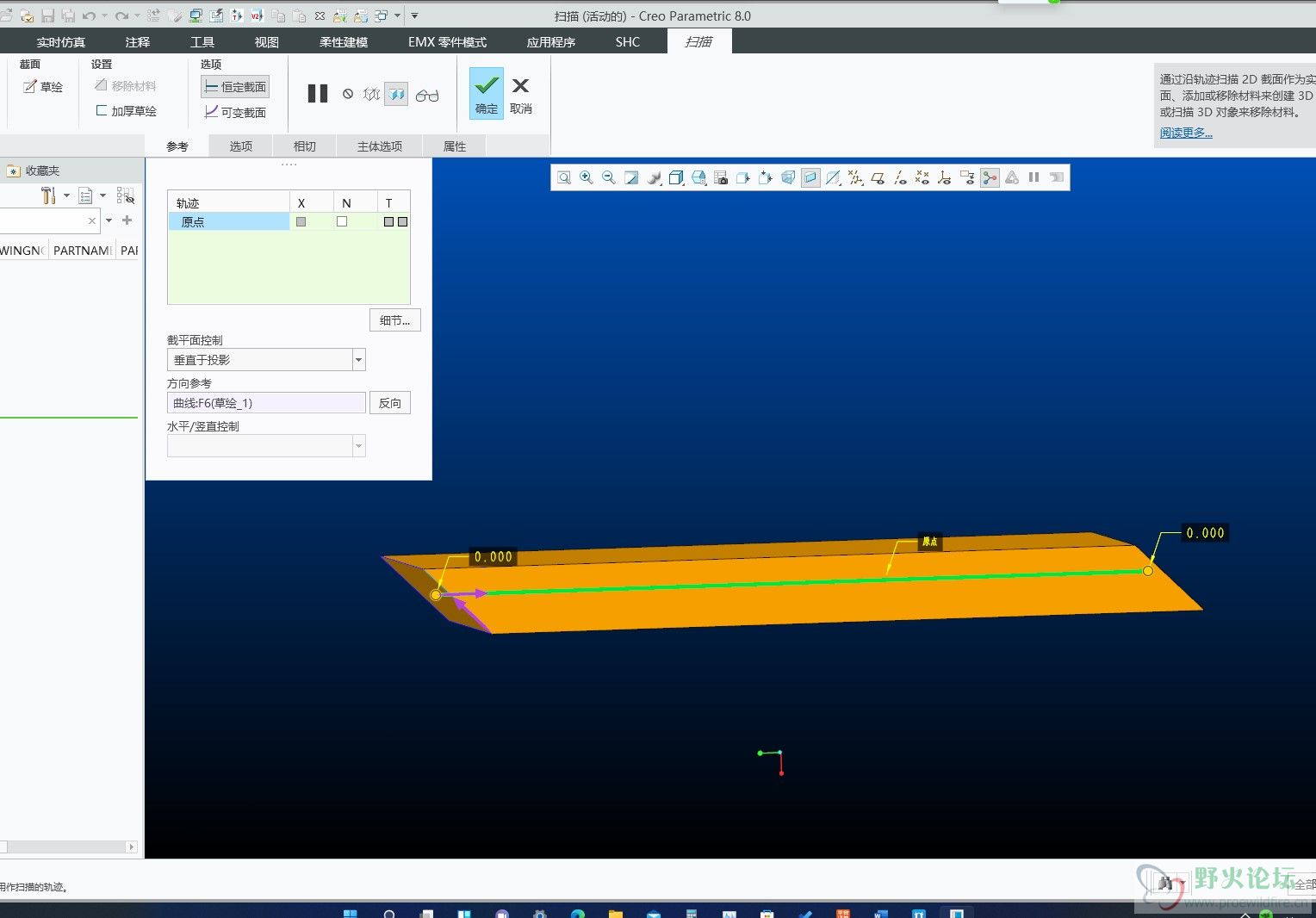This screenshot has width=1316, height=918.
Task: Switch to the 视图 ribbon tab
Action: coord(267,41)
